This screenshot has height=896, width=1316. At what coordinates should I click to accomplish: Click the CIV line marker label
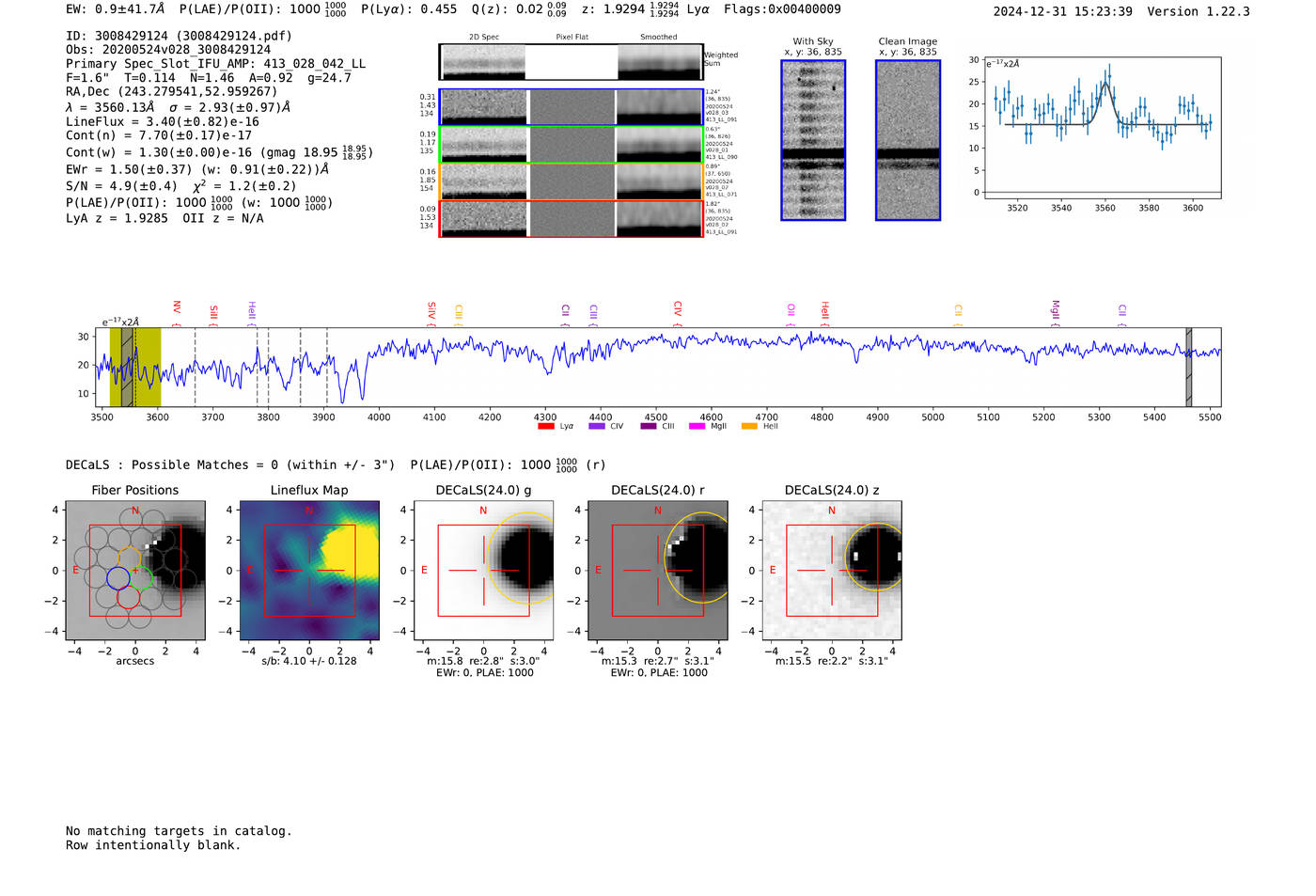678,309
